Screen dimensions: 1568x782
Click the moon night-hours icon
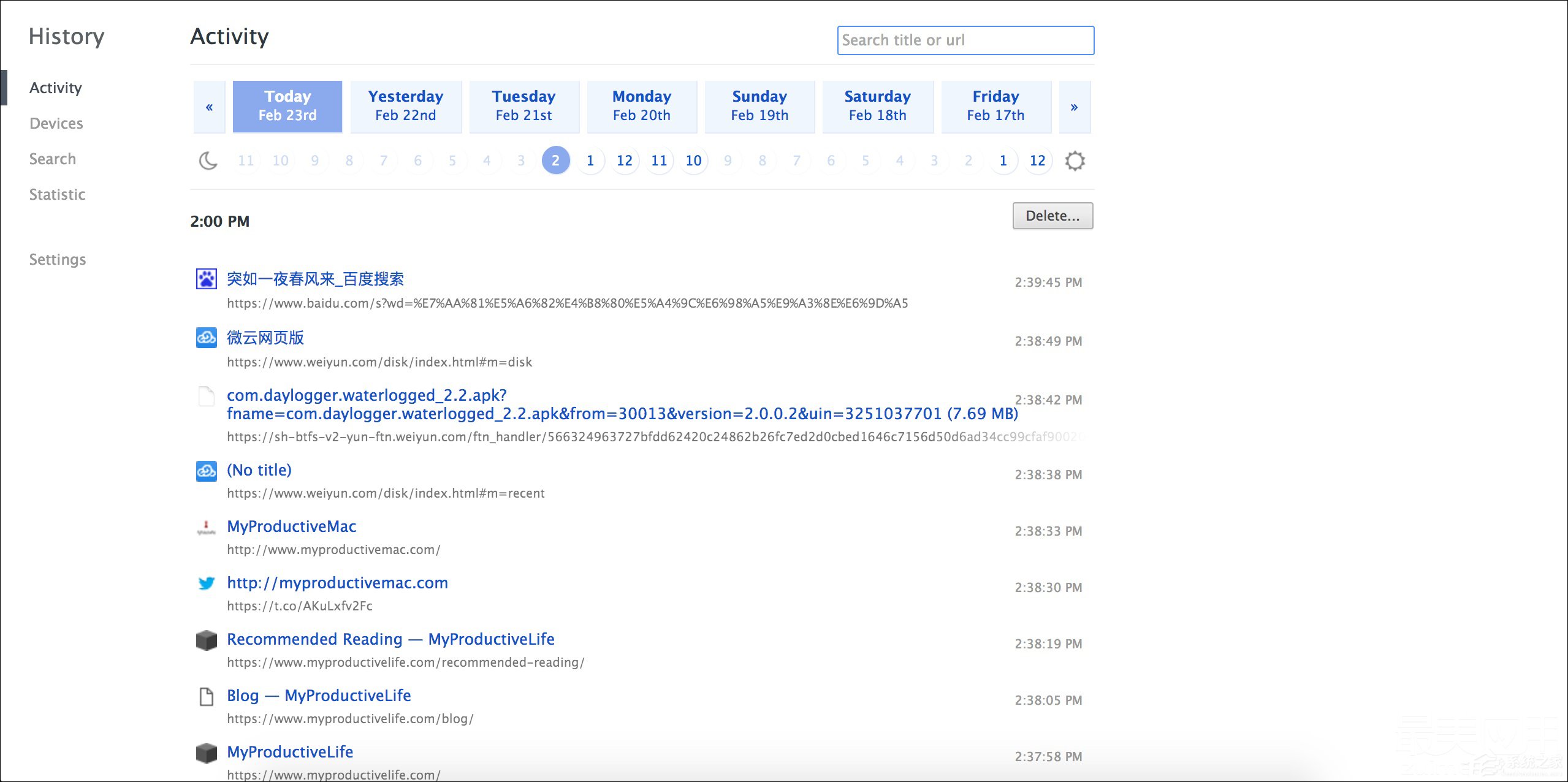pos(208,161)
